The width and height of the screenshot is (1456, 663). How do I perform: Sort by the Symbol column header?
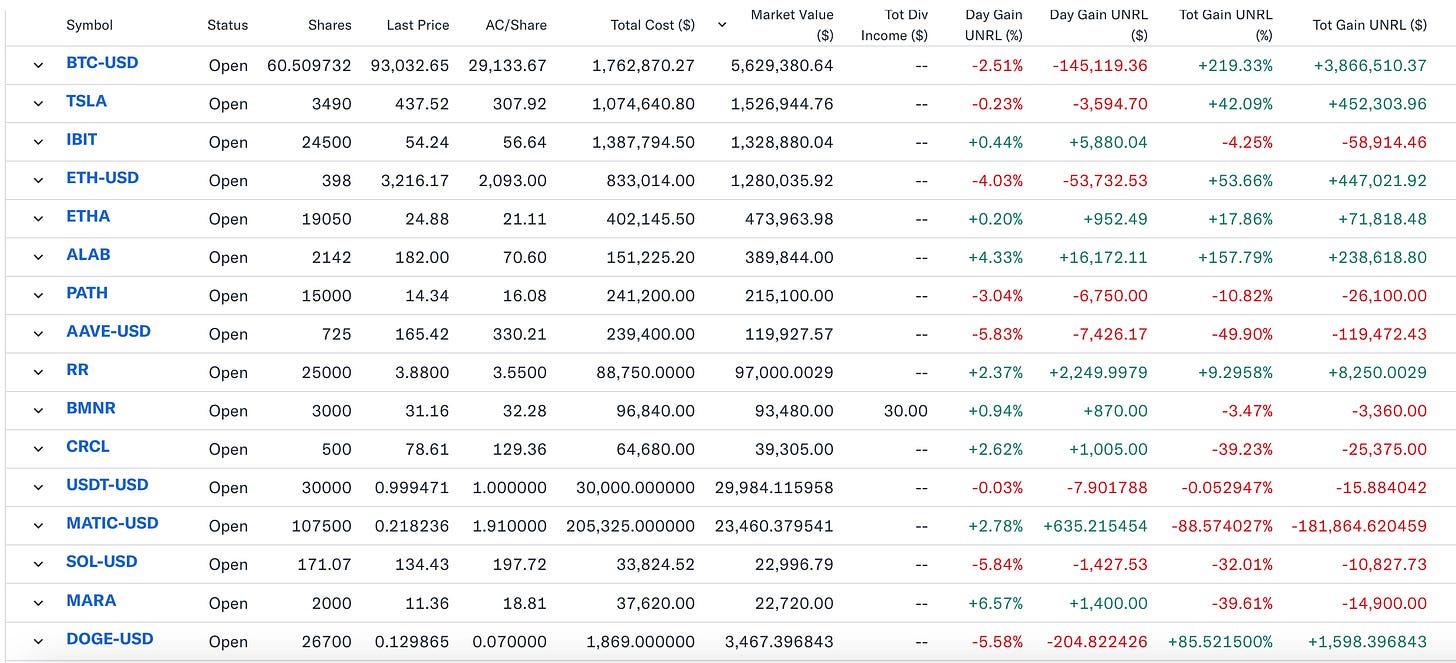click(89, 25)
